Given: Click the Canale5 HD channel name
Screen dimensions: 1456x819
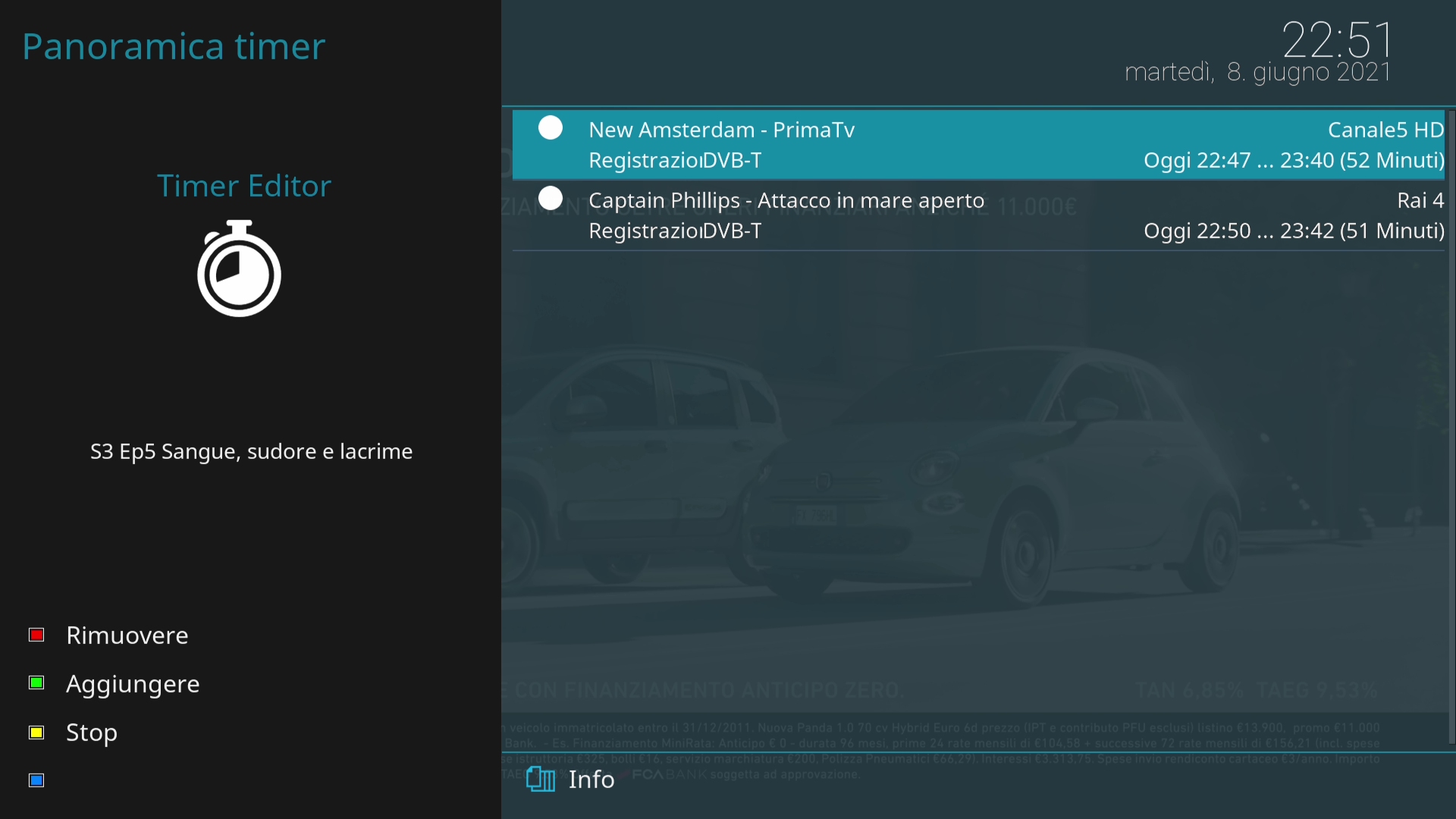Looking at the screenshot, I should [1385, 130].
